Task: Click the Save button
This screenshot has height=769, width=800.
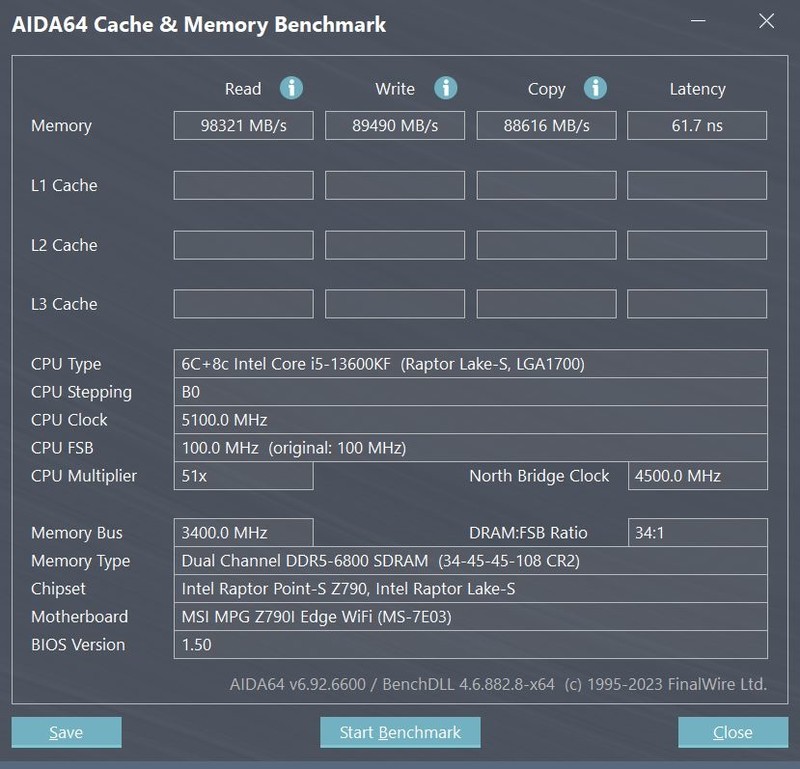Action: [x=66, y=732]
